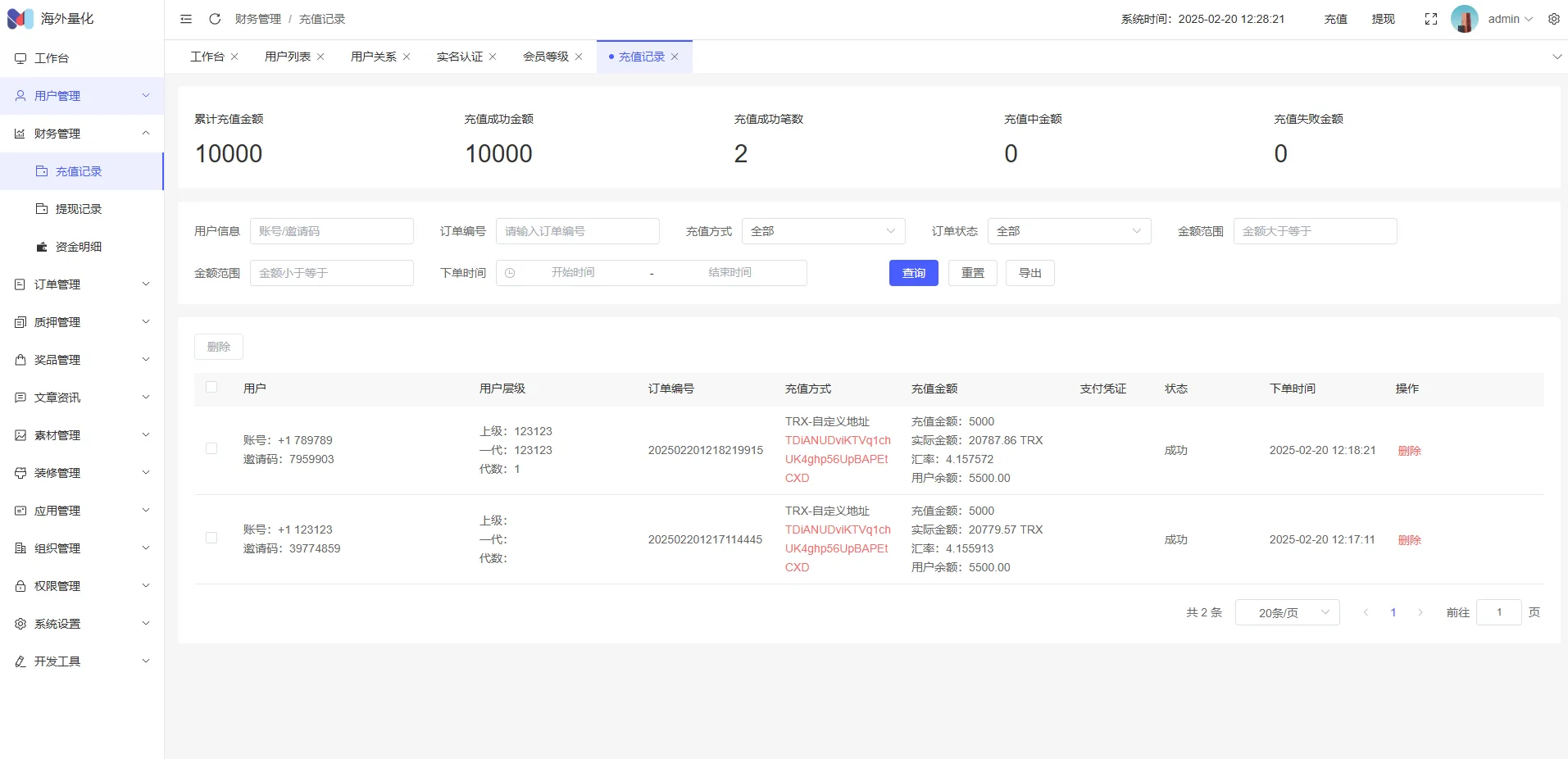Open the 订单状态 dropdown
This screenshot has height=759, width=1568.
pos(1069,231)
